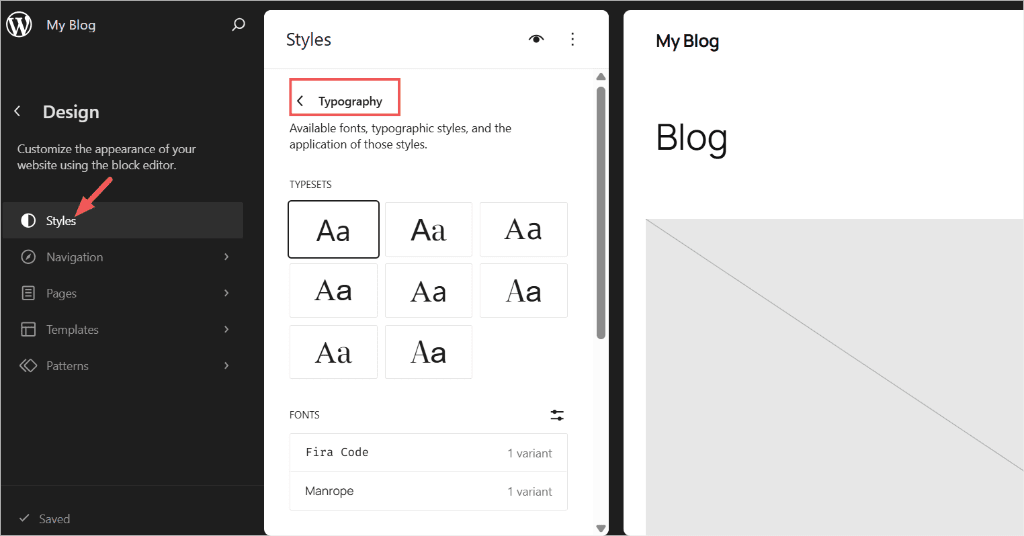The height and width of the screenshot is (536, 1024).
Task: Click the Typography panel title text
Action: tap(350, 101)
